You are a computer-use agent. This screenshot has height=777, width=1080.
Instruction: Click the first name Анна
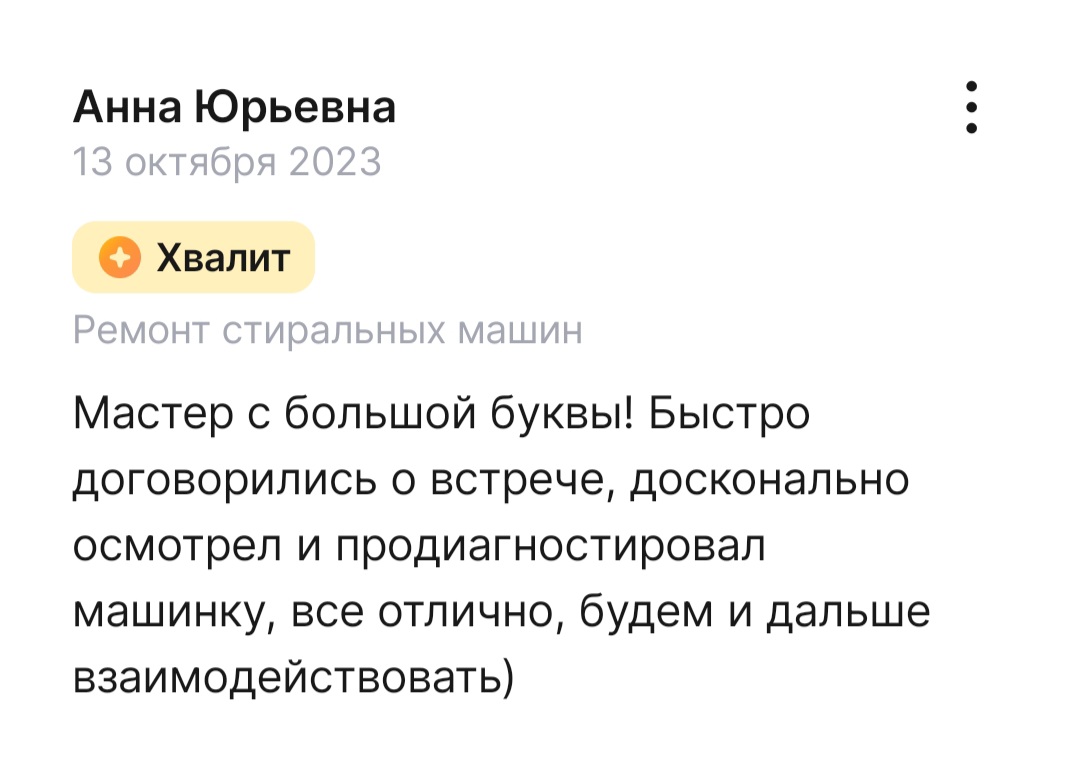click(x=127, y=107)
